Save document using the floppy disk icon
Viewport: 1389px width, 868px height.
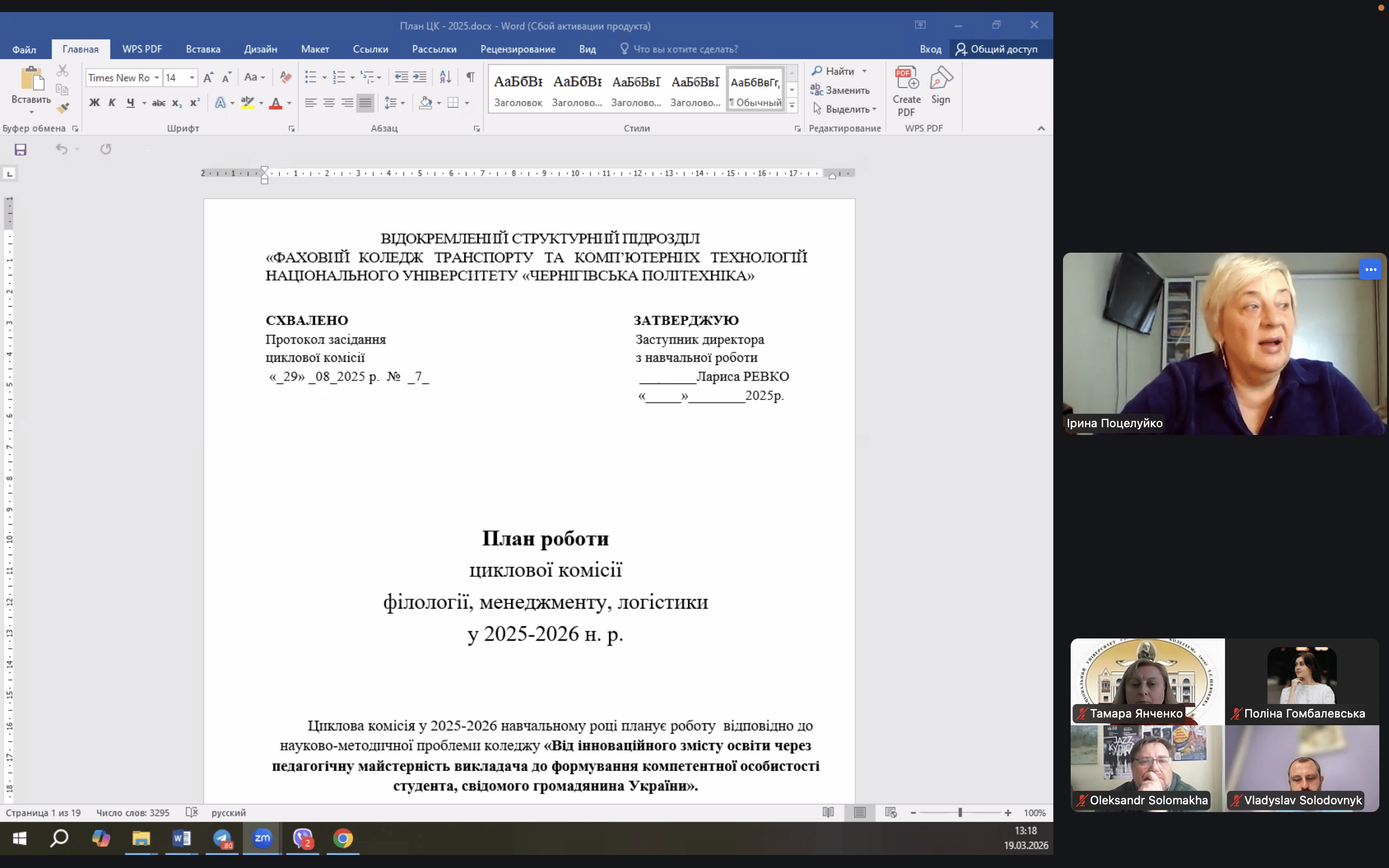coord(21,150)
